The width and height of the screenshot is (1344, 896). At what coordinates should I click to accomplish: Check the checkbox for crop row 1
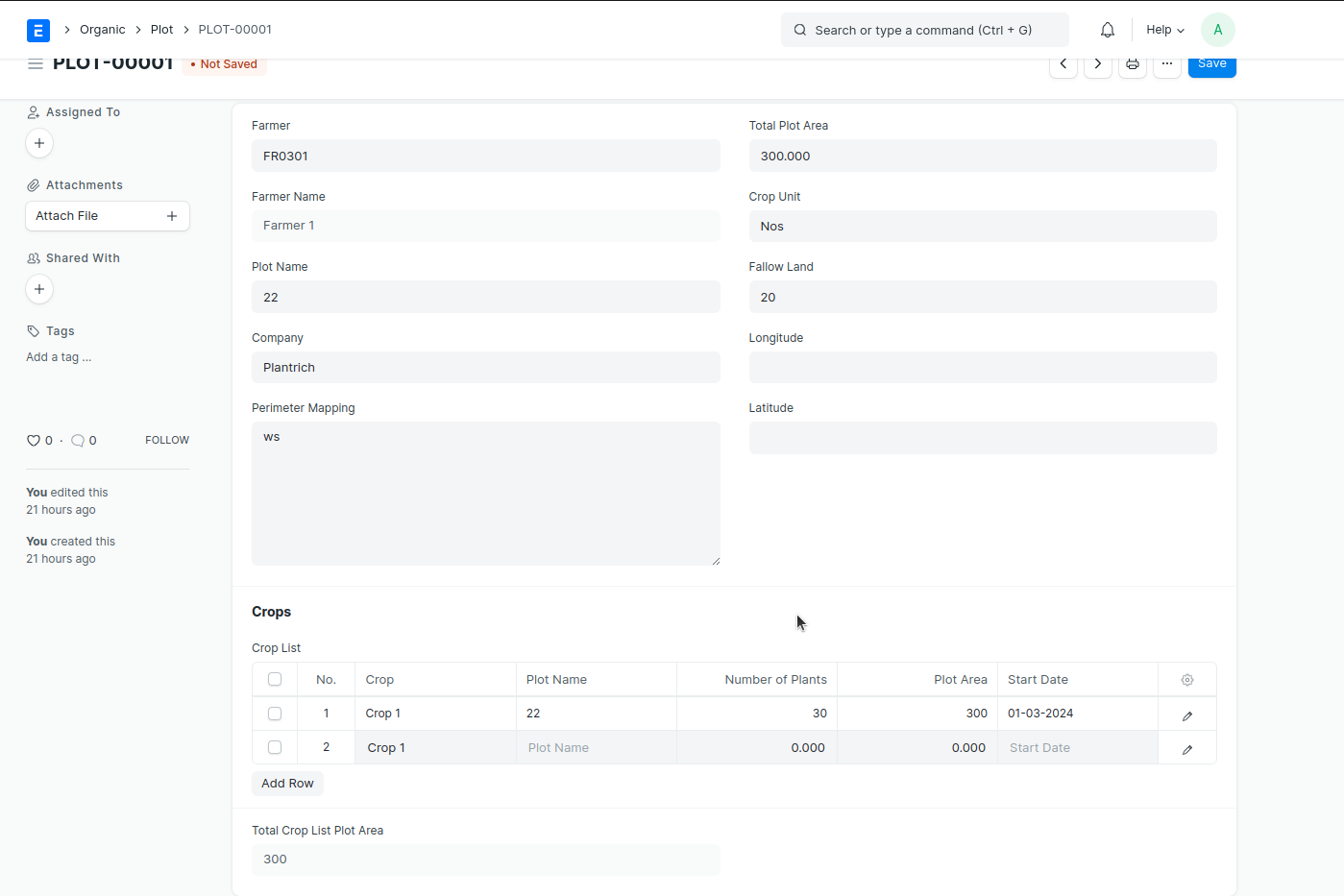[x=275, y=714]
